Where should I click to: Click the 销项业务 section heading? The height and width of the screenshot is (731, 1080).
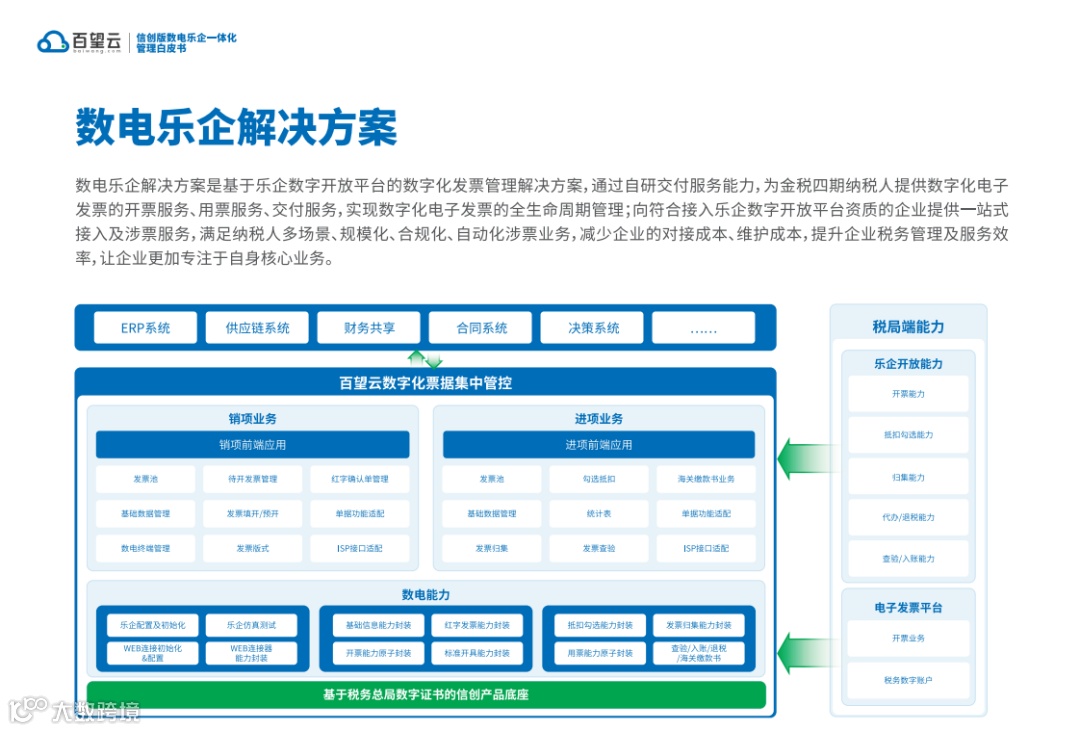click(x=253, y=418)
